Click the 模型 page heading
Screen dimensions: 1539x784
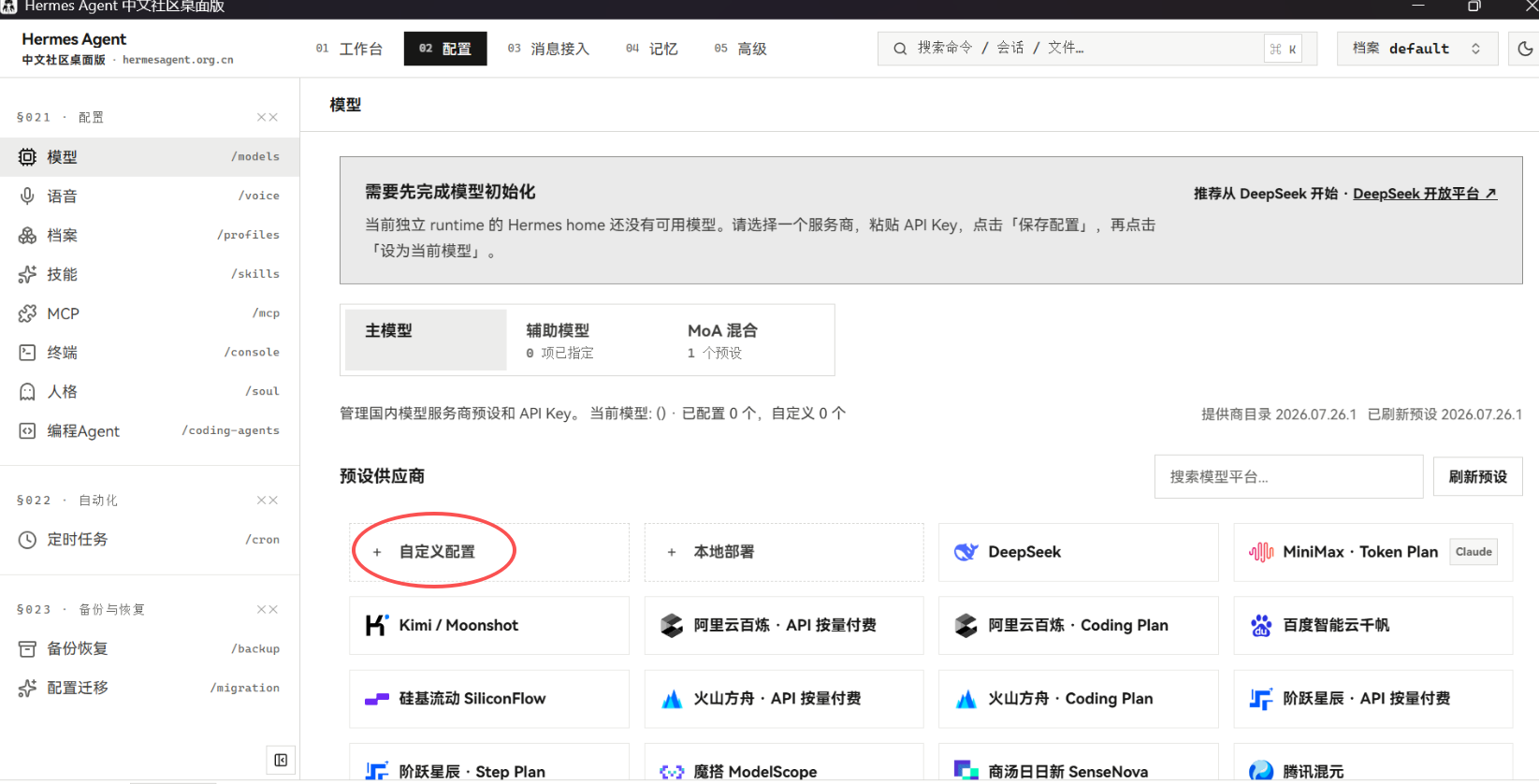tap(345, 105)
